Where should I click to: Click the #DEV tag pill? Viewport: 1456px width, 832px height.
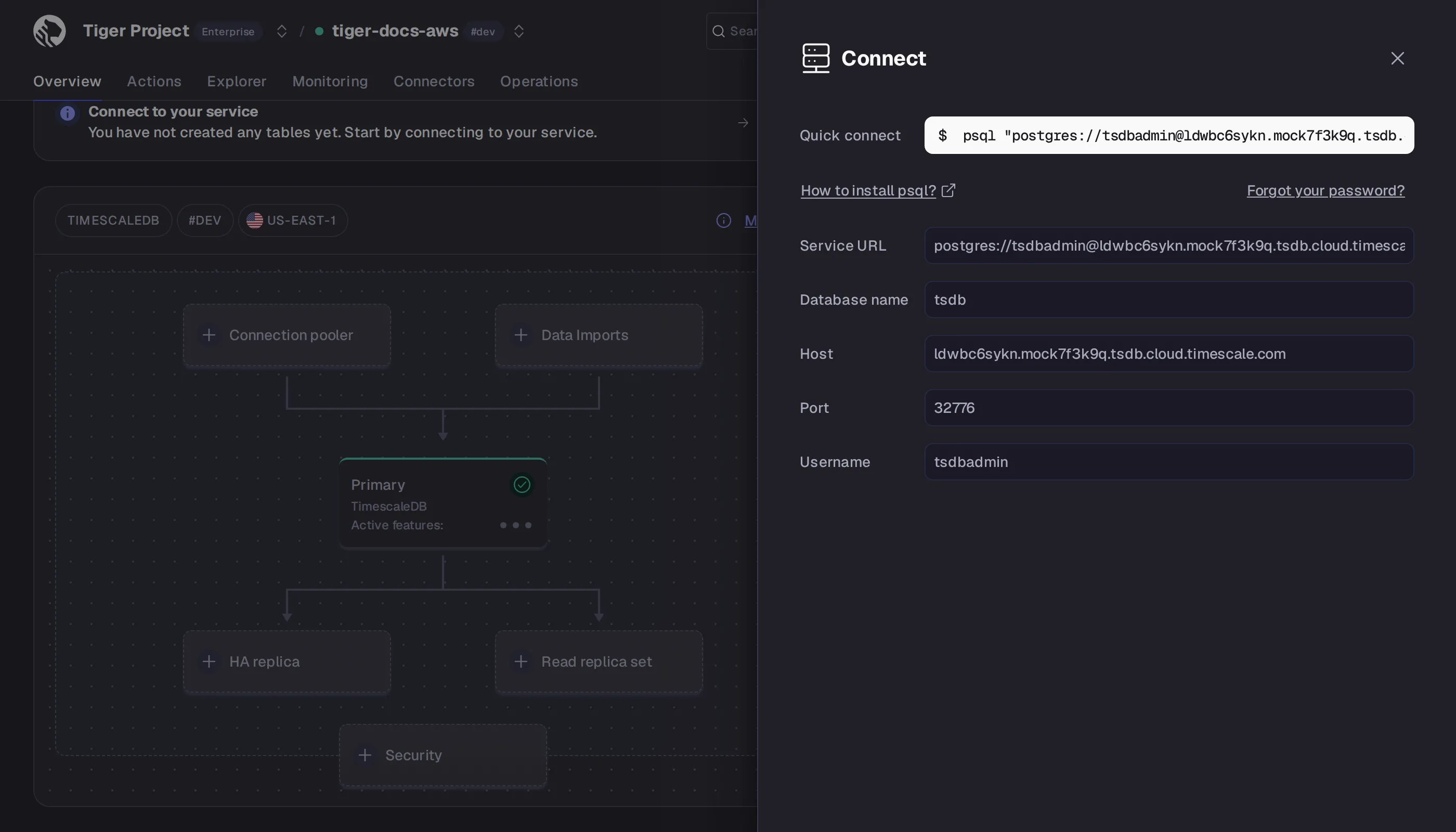[x=205, y=220]
